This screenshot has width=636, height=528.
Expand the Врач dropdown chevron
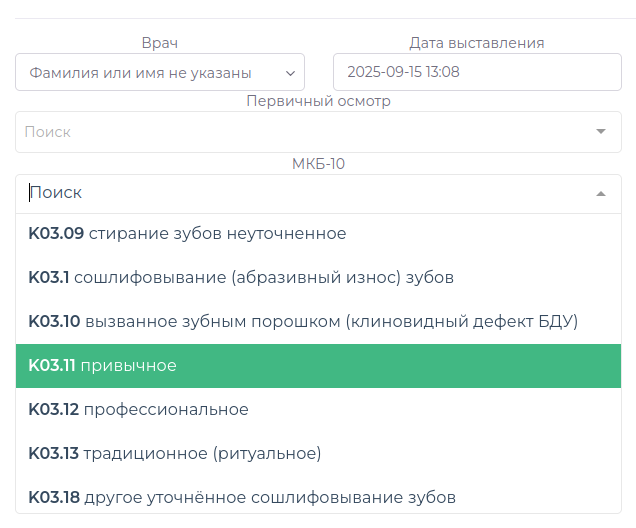290,73
